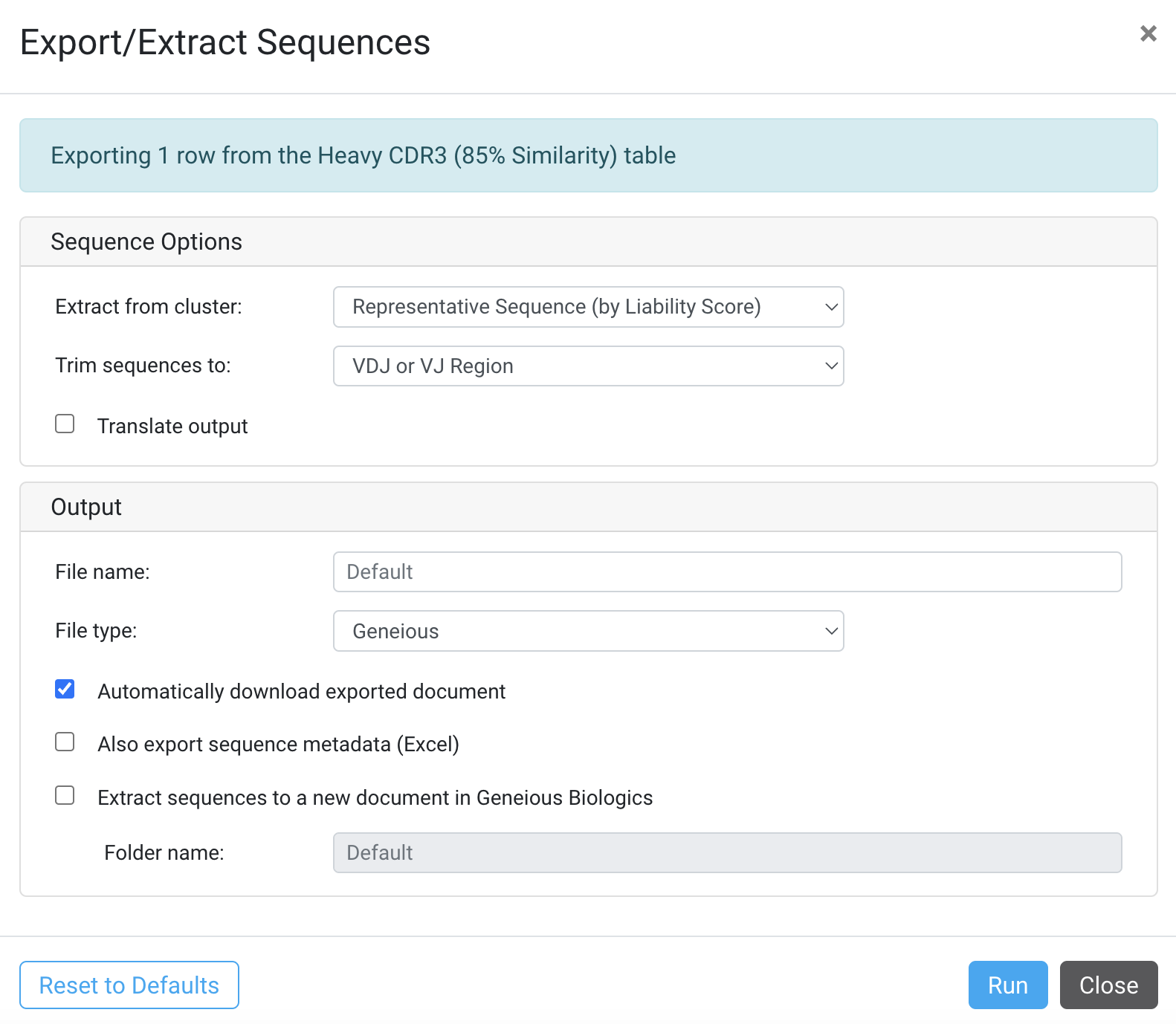Click the 'Trim sequences to:' label
The width and height of the screenshot is (1176, 1024).
[143, 365]
